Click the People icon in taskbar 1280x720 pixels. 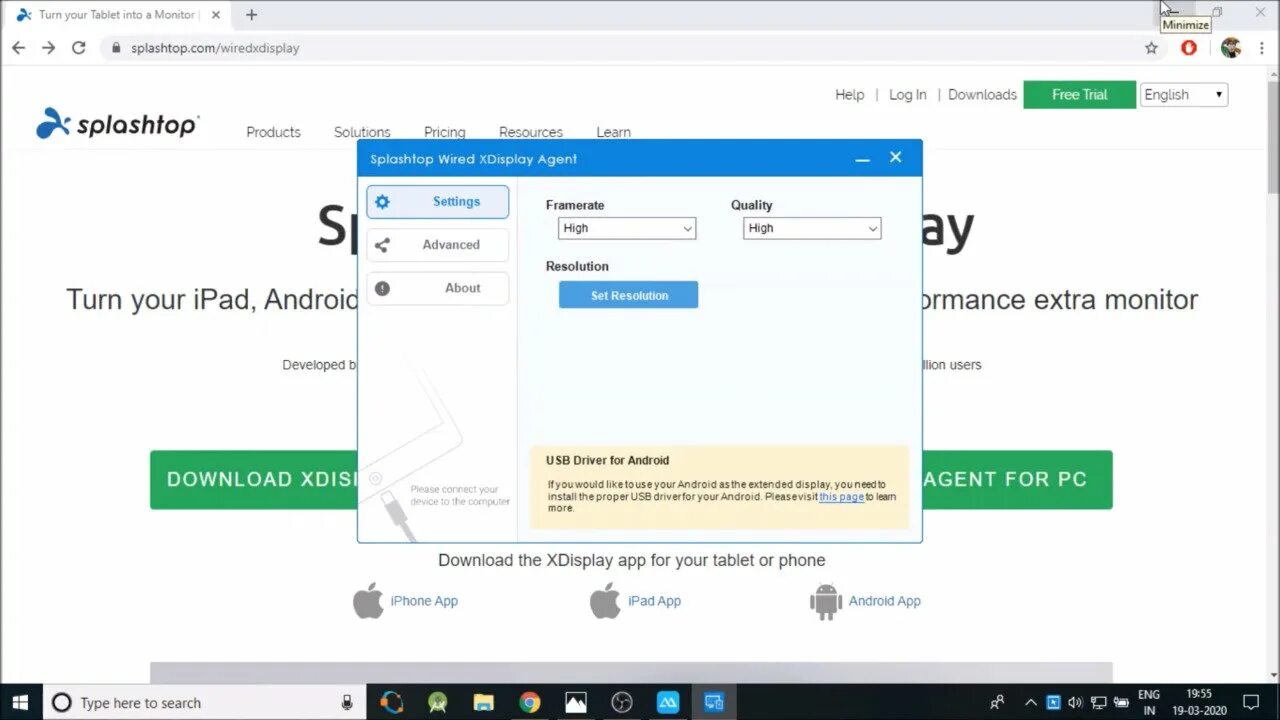tap(997, 702)
